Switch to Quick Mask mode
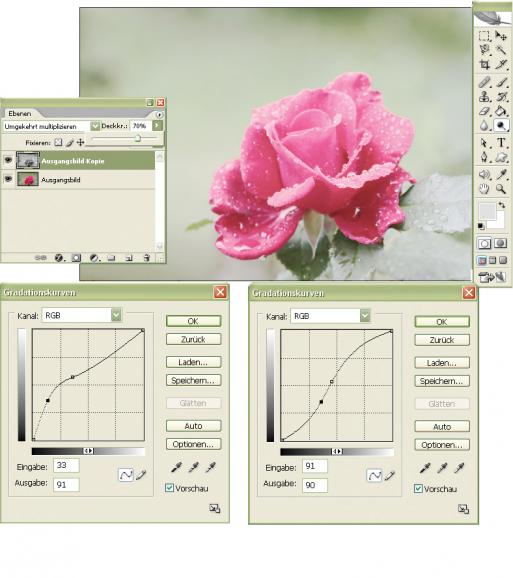Screen dimensions: 513x578 click(500, 243)
